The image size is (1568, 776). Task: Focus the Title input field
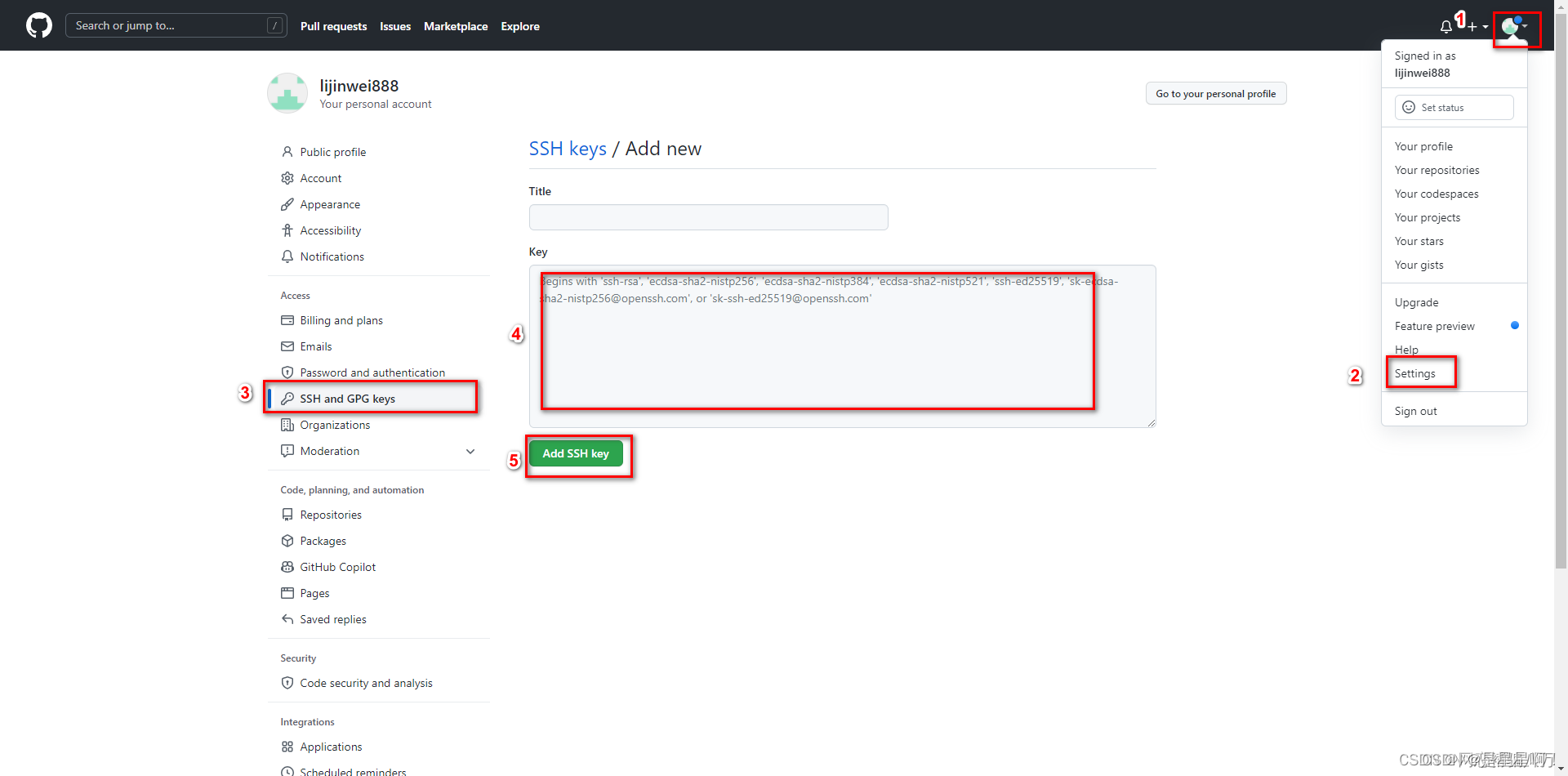click(x=708, y=217)
